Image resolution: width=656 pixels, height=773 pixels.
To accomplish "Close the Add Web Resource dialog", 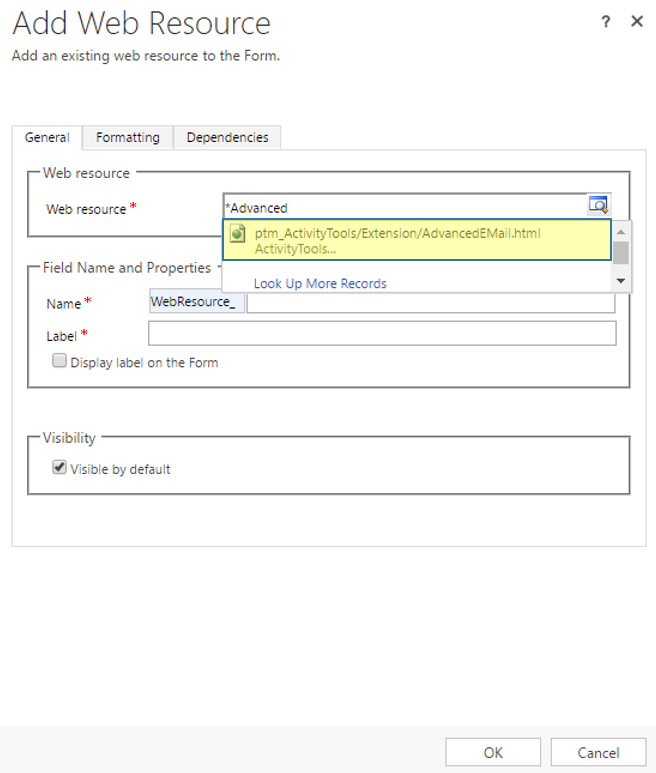I will pyautogui.click(x=636, y=22).
